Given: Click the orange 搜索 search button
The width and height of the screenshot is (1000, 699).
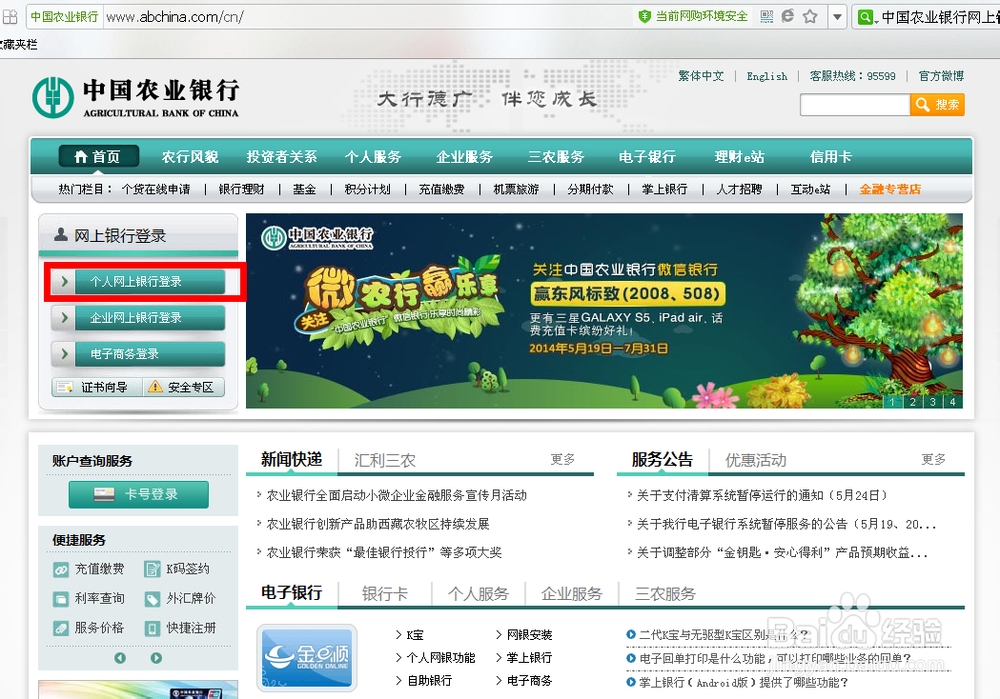Looking at the screenshot, I should click(937, 105).
